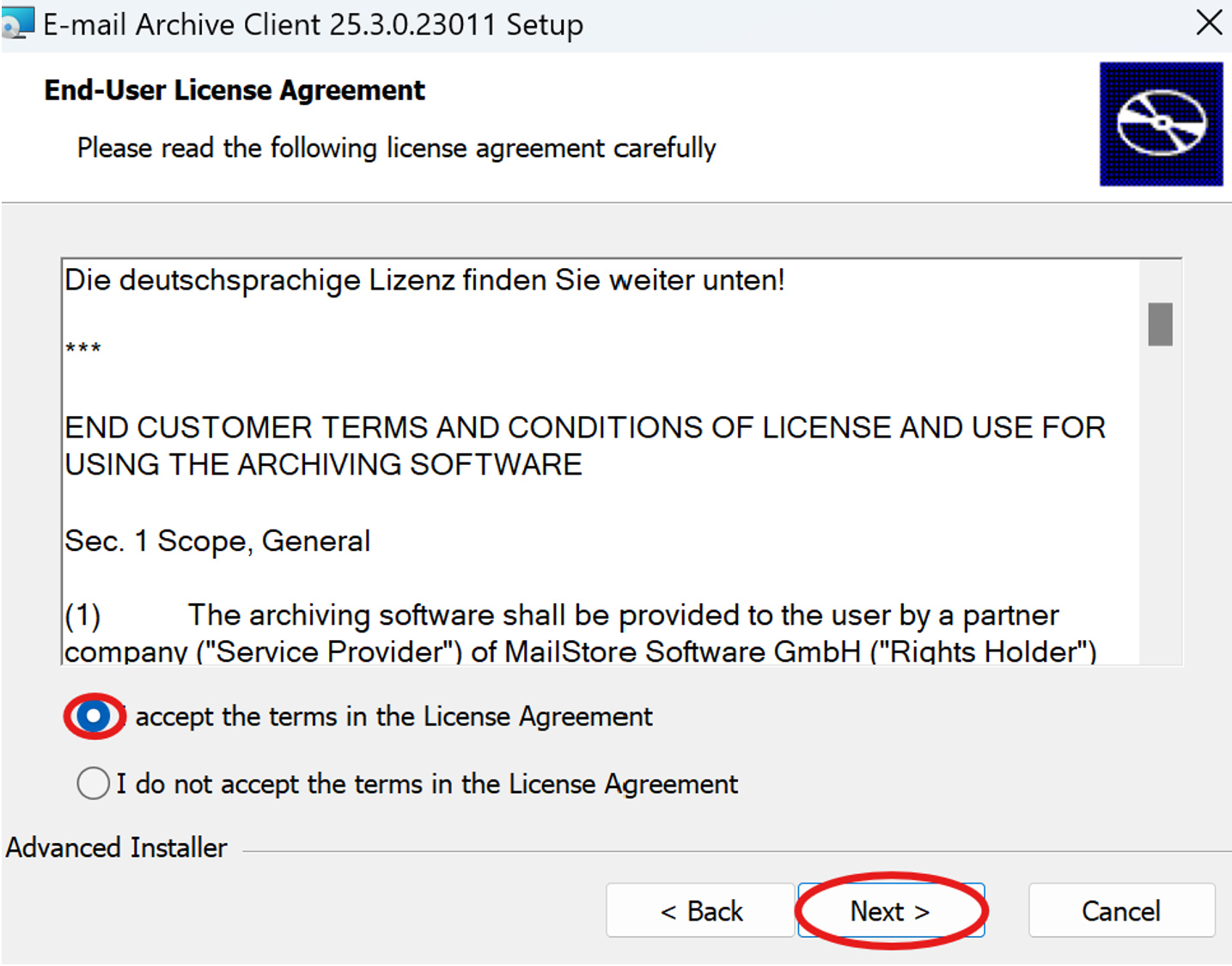The height and width of the screenshot is (966, 1232).
Task: Click the "Advanced Installer" label
Action: (116, 848)
